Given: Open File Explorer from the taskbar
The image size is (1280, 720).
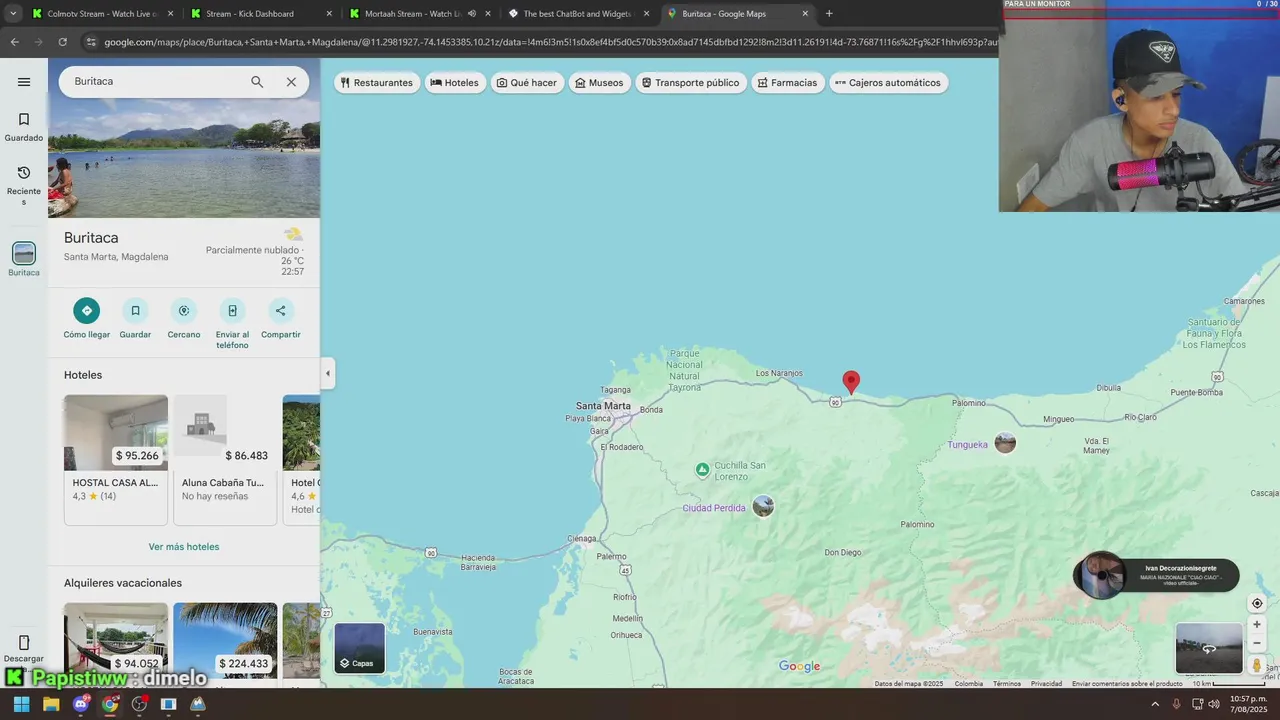Looking at the screenshot, I should (51, 704).
